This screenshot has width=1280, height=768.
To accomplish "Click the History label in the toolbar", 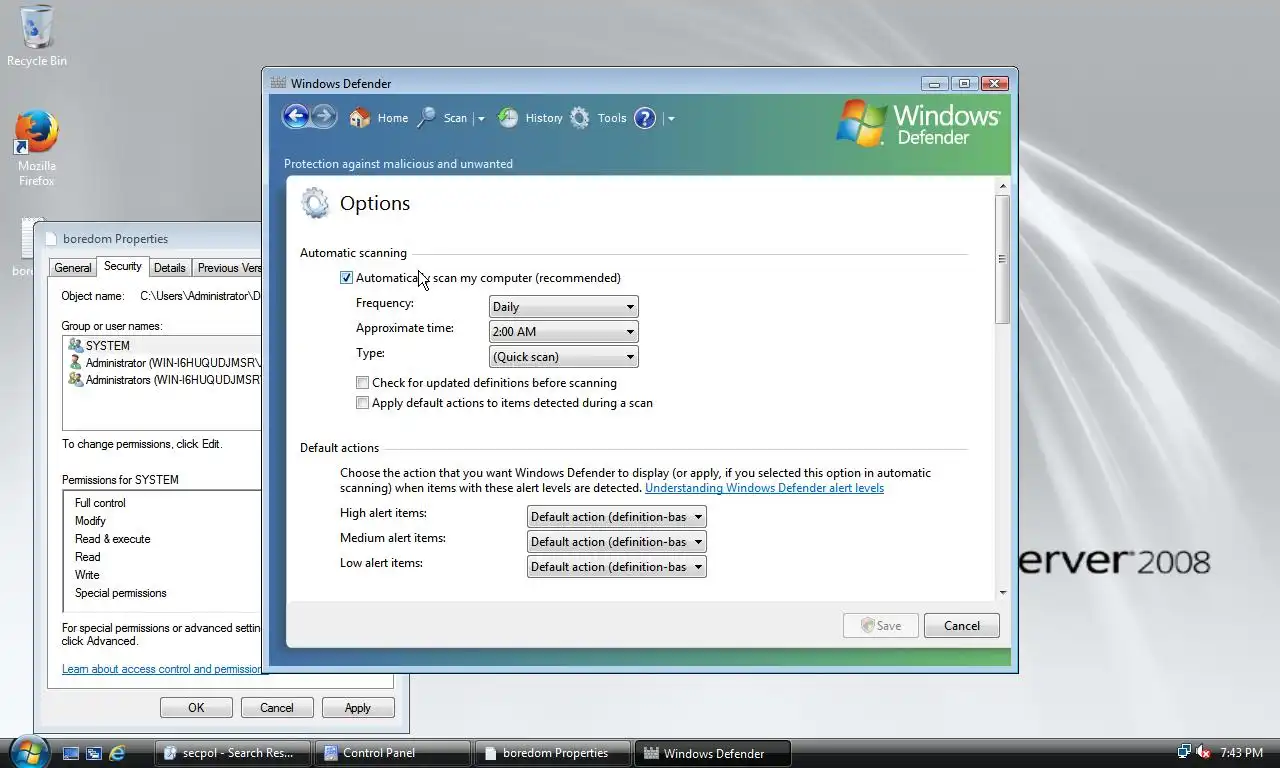I will [x=544, y=118].
